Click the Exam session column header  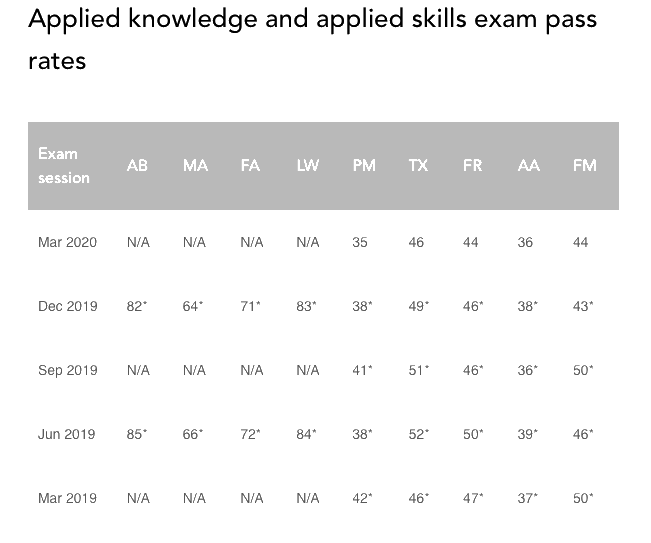point(64,166)
